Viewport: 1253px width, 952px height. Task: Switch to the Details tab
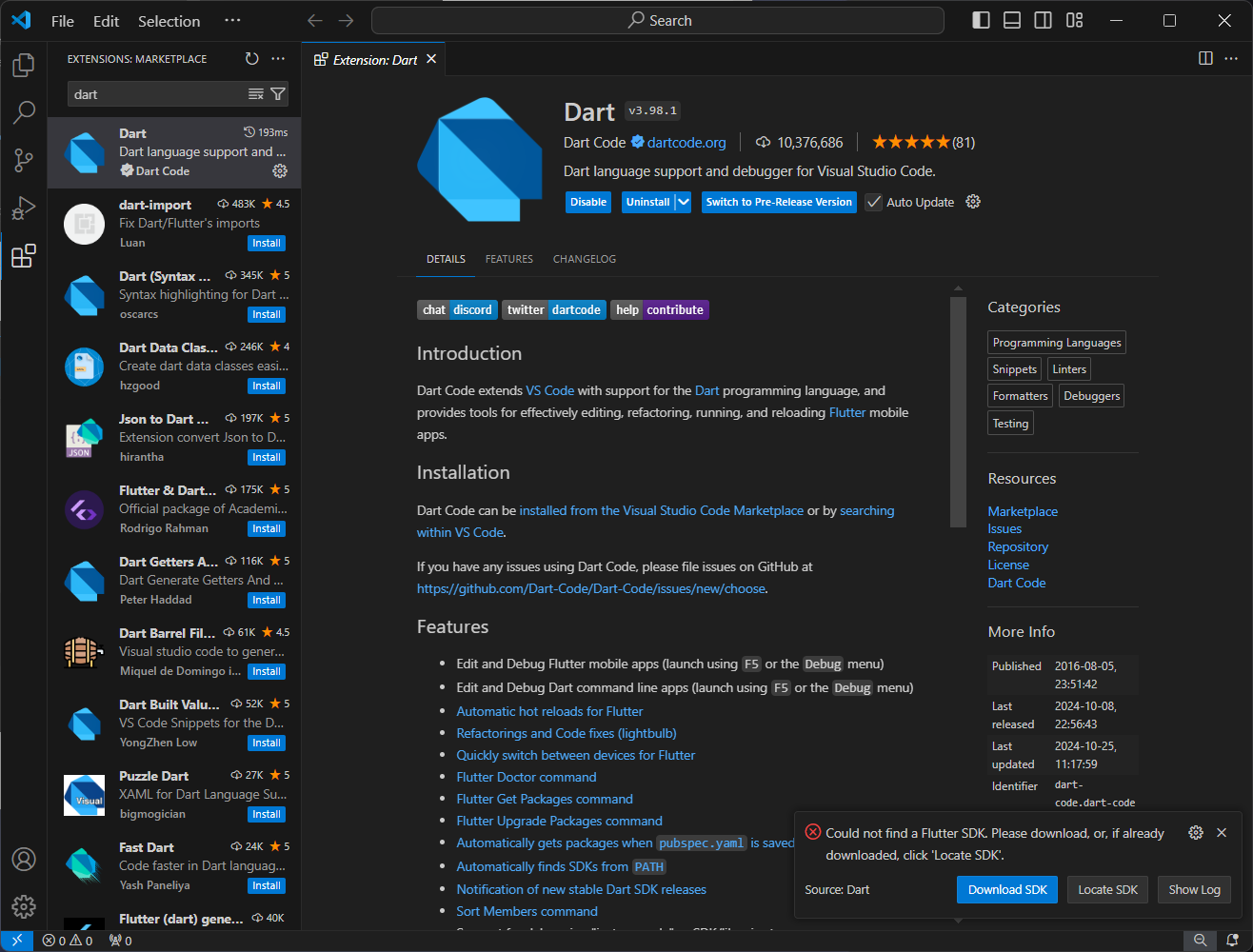[446, 259]
